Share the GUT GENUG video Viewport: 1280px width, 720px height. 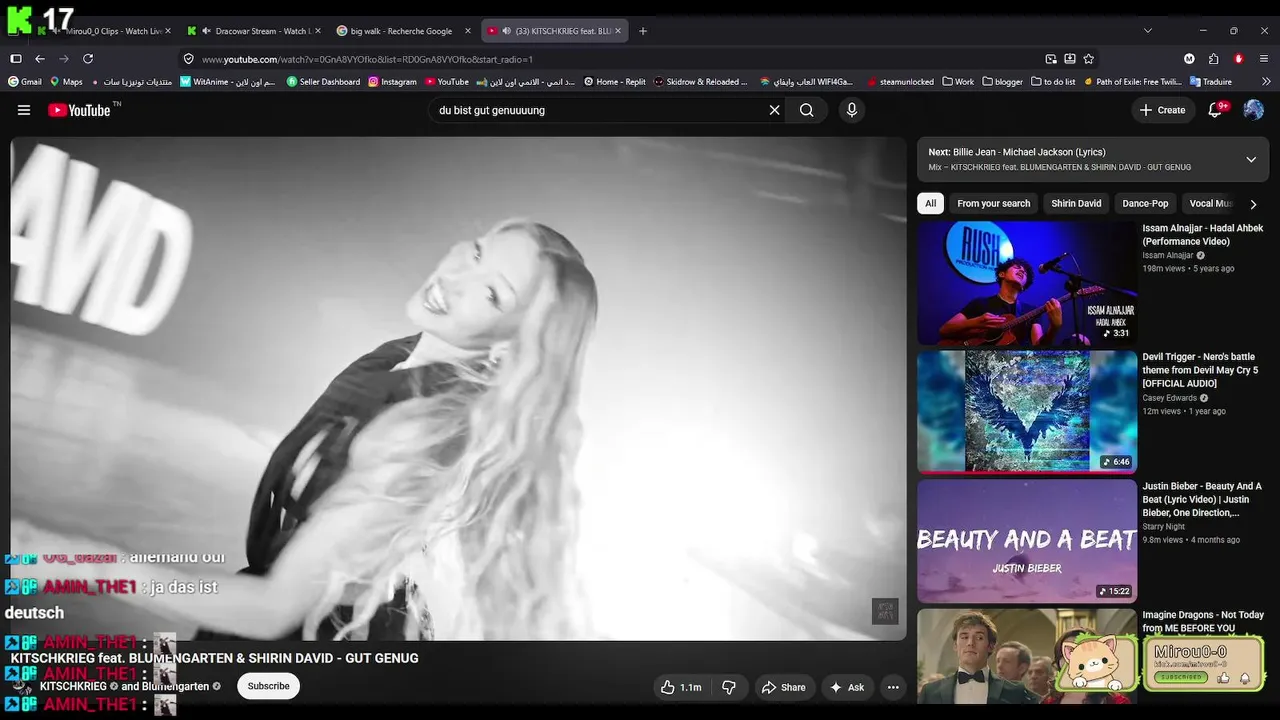783,687
